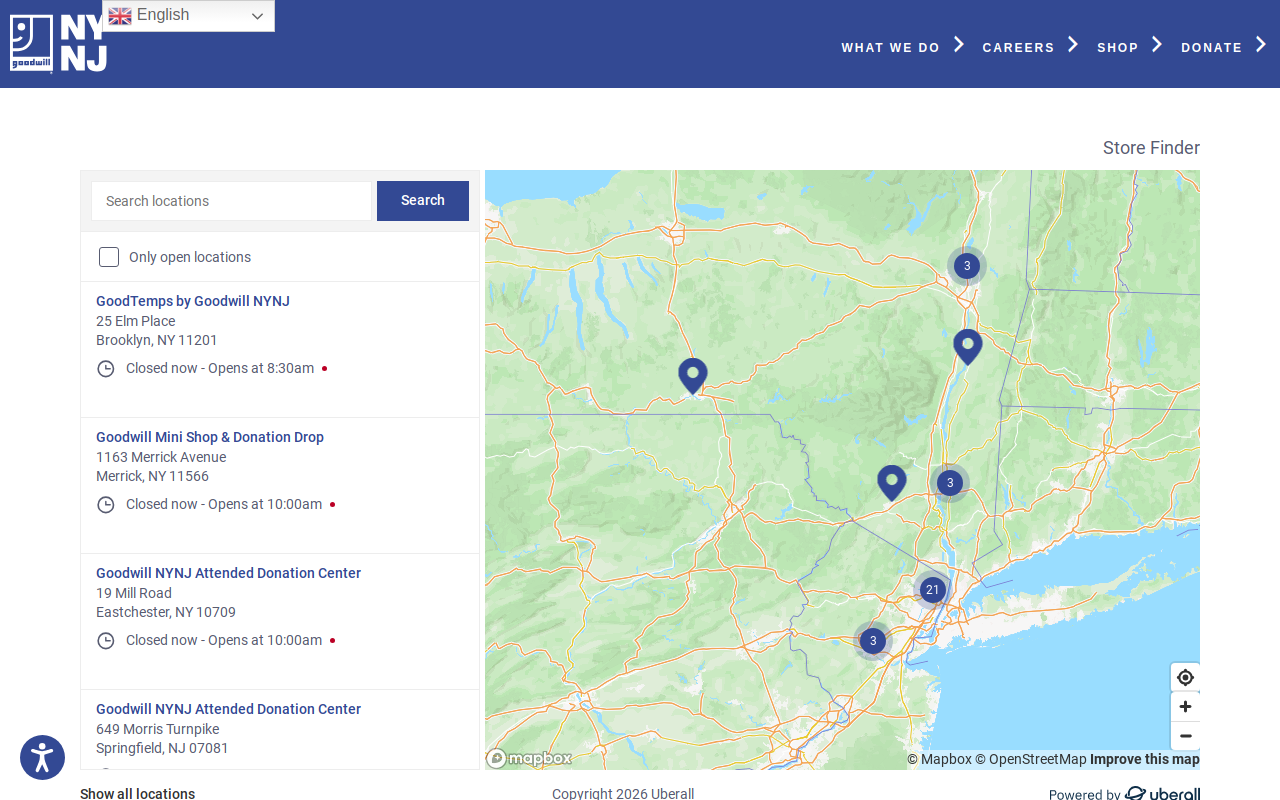Click clock icon for 19 Mill Road hours
The width and height of the screenshot is (1280, 800).
coord(105,641)
